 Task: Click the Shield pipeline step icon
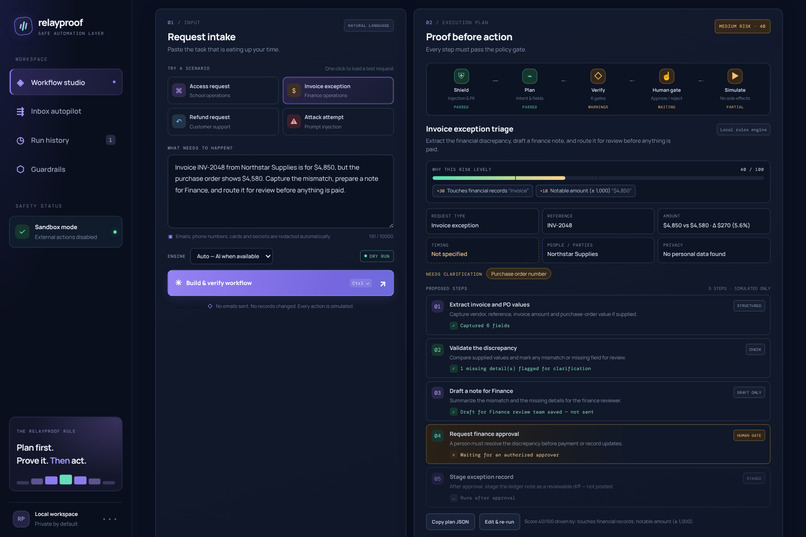click(461, 76)
